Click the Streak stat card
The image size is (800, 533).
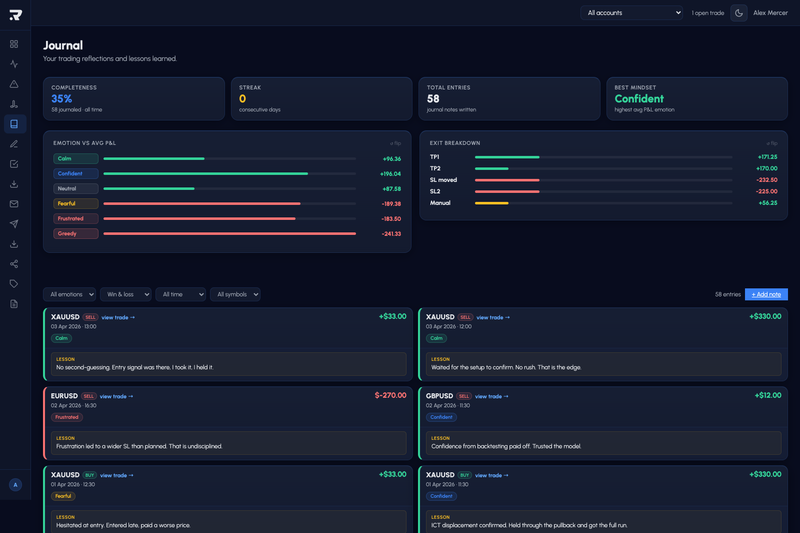coord(321,99)
